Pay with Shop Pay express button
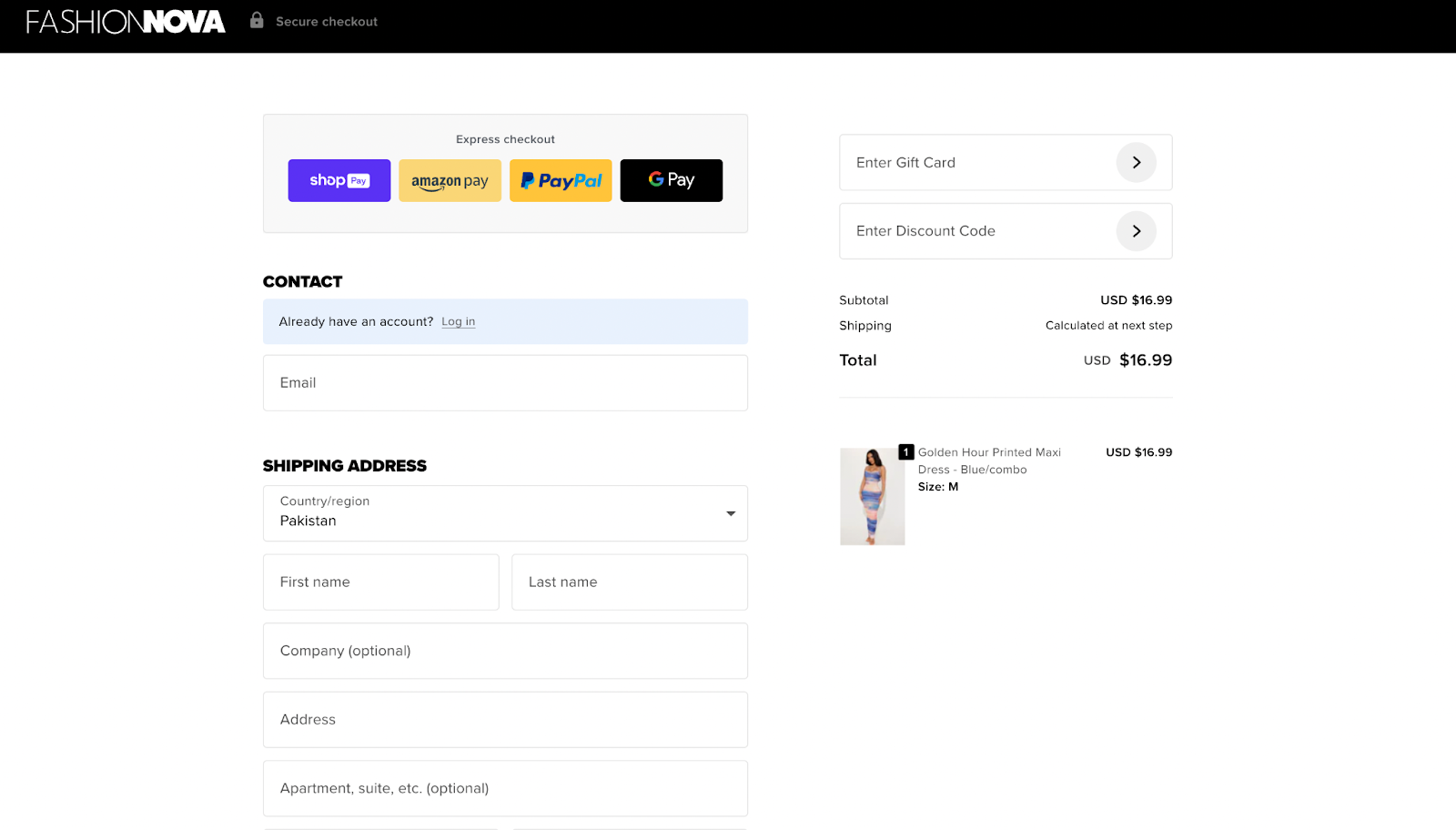 [339, 180]
